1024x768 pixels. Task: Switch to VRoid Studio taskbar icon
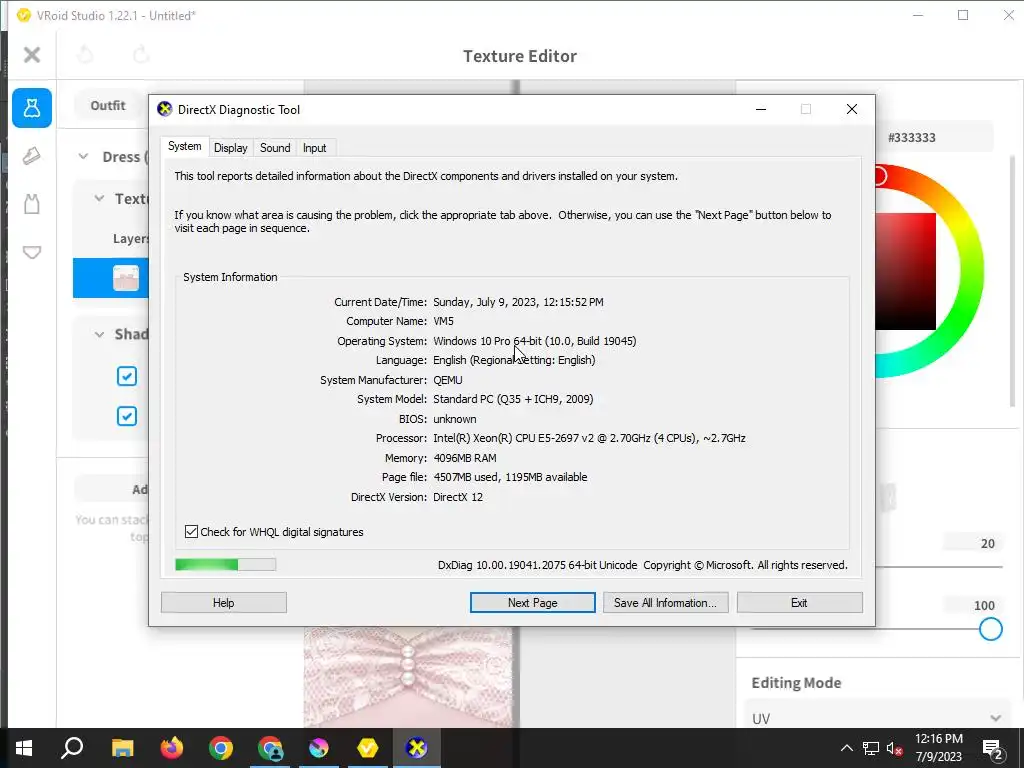click(x=368, y=748)
